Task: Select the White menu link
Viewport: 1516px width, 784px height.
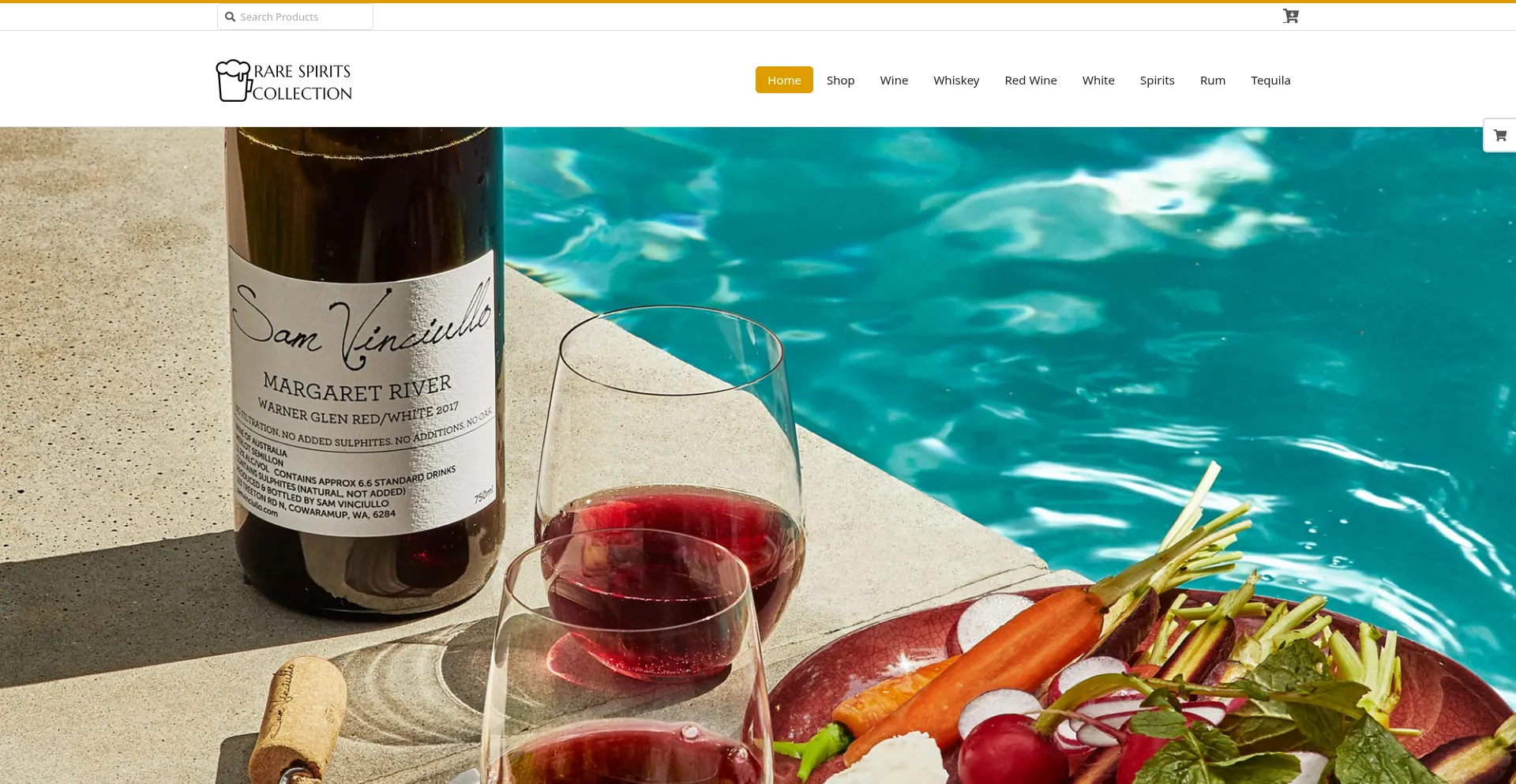Action: [1098, 80]
